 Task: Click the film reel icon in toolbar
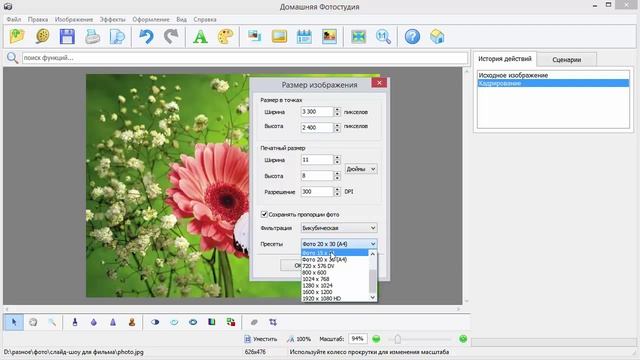42,37
